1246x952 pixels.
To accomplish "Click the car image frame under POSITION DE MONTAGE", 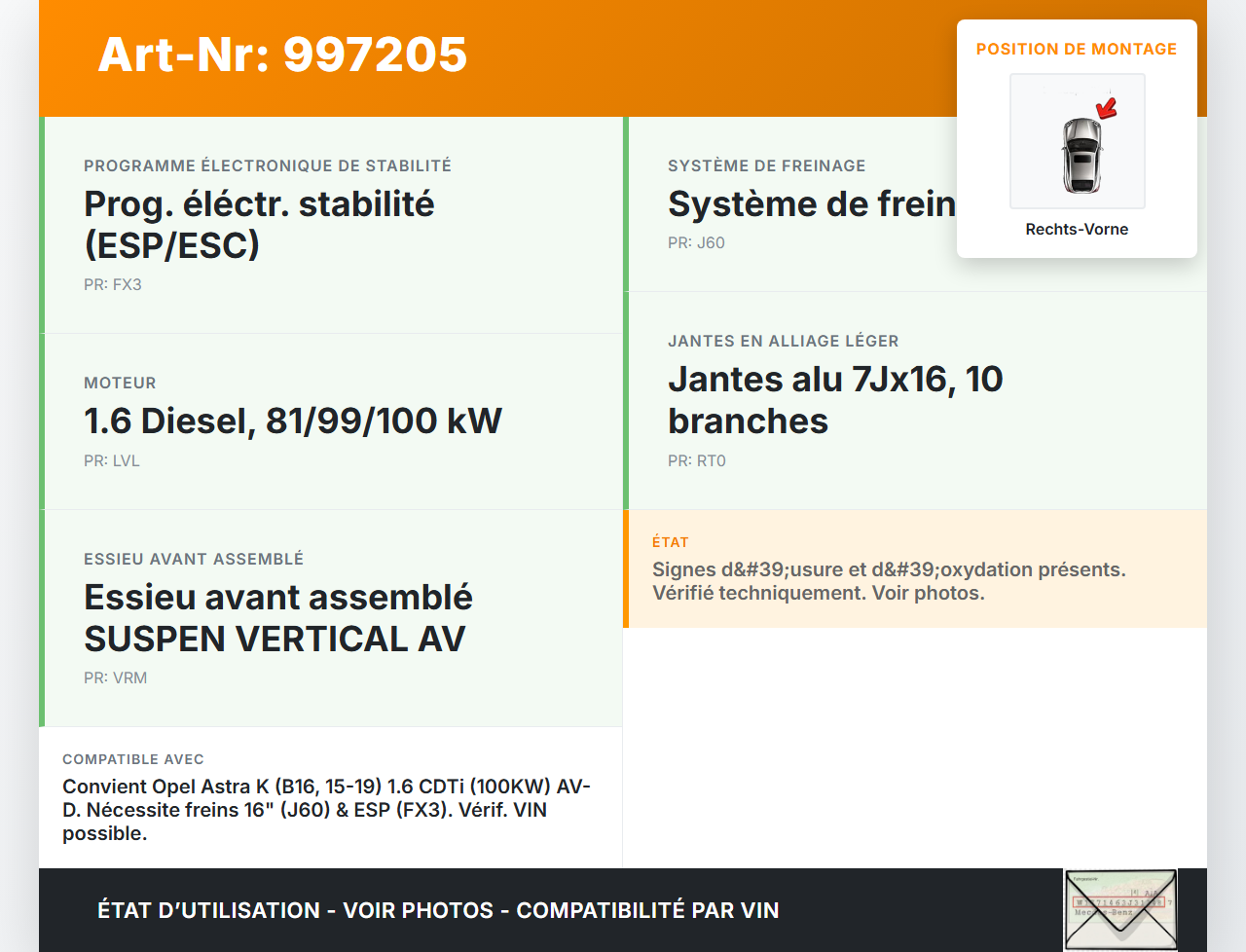I will (x=1077, y=141).
